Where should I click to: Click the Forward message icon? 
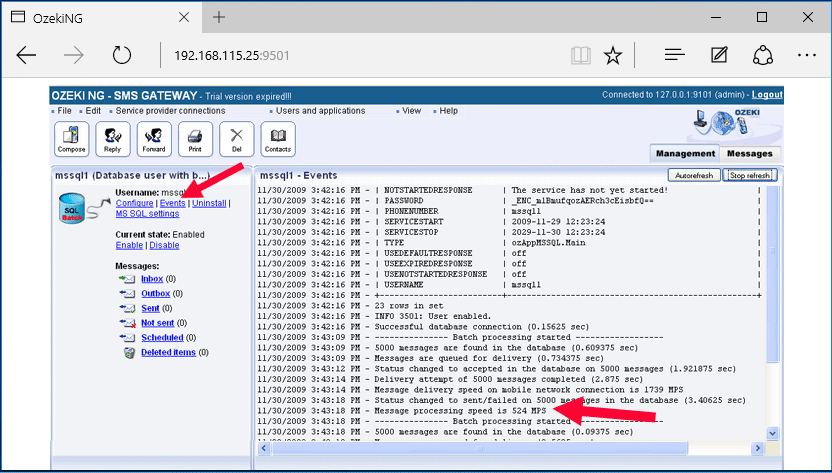(x=154, y=138)
